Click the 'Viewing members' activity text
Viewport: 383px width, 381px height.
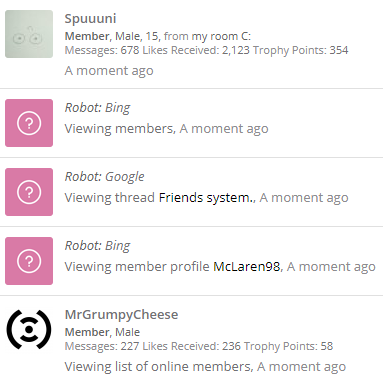[x=119, y=129]
